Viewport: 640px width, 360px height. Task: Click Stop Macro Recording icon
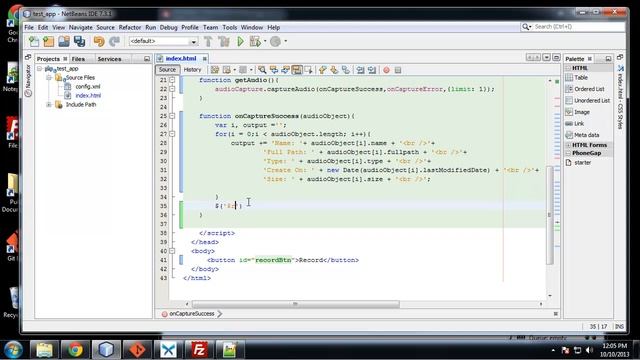point(398,70)
